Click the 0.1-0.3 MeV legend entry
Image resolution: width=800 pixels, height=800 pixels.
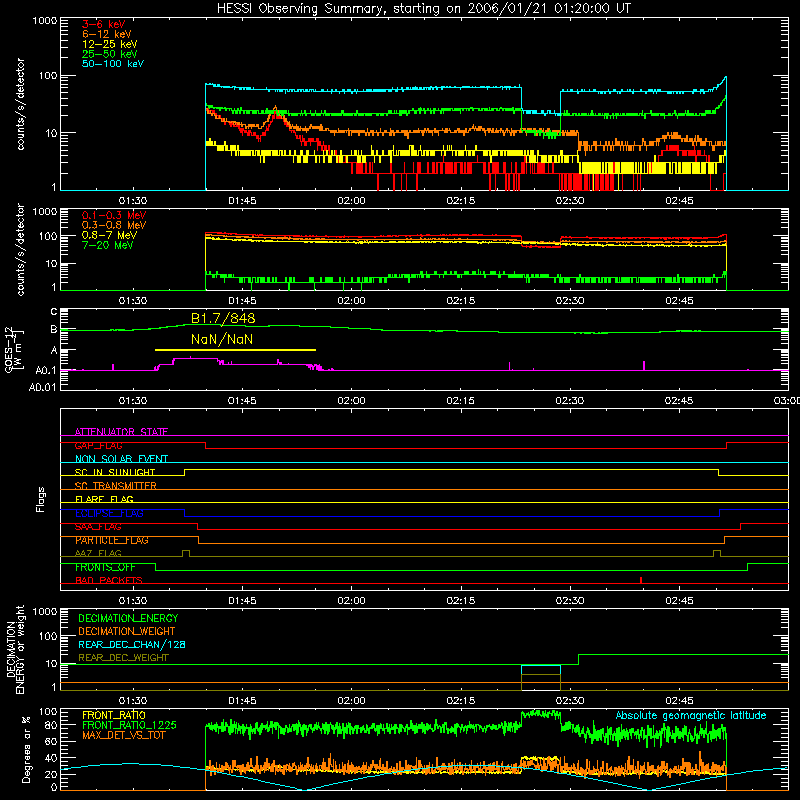pos(114,215)
